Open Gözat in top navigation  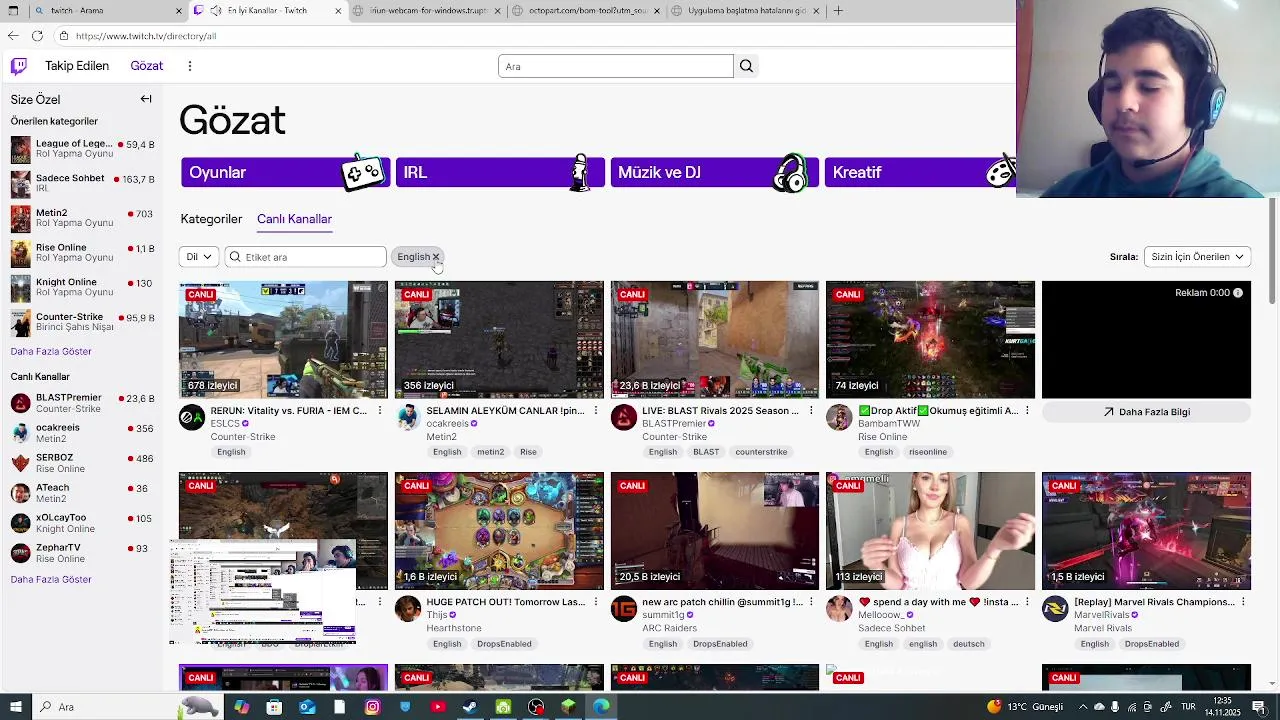click(x=147, y=66)
